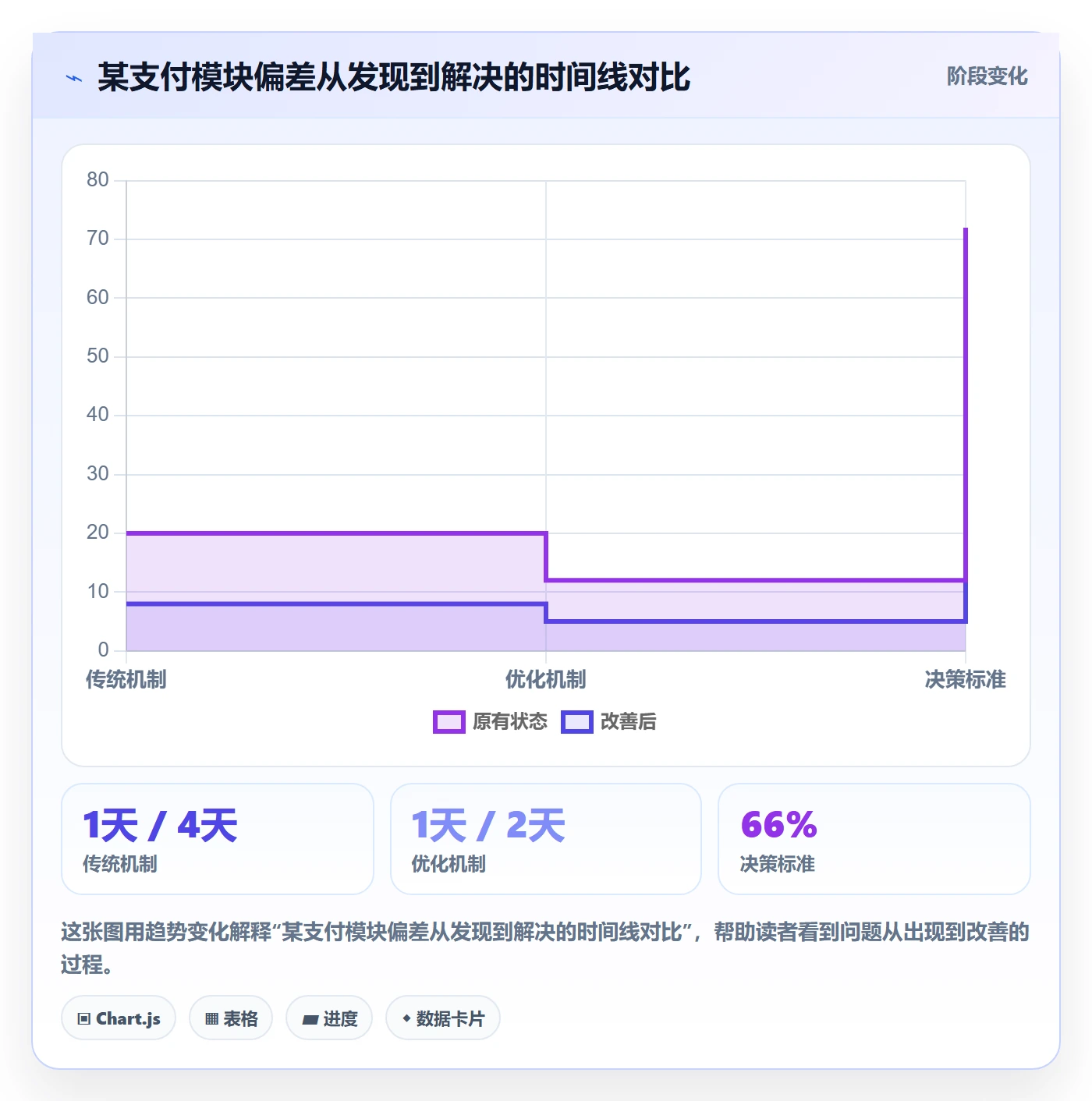
Task: Click the lightning bolt icon beside the title
Action: [x=74, y=78]
